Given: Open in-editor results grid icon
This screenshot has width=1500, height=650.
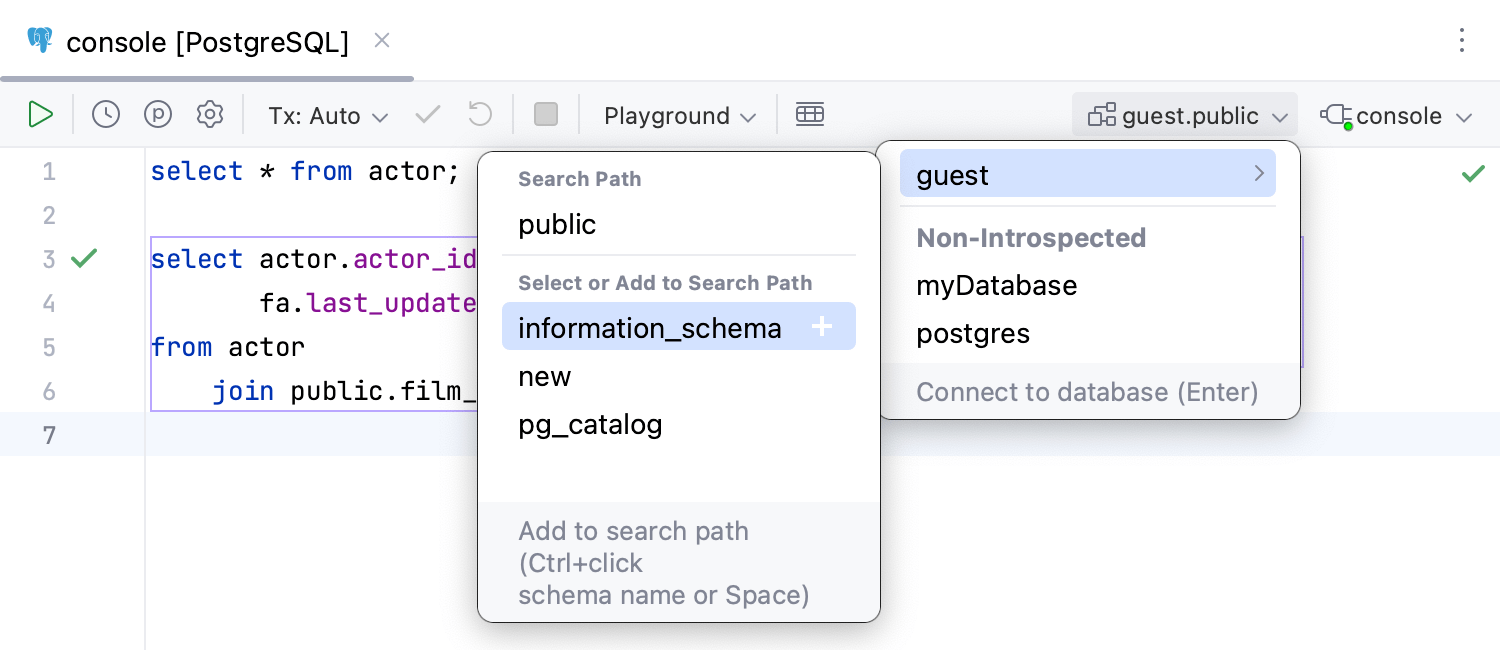Looking at the screenshot, I should pos(810,114).
